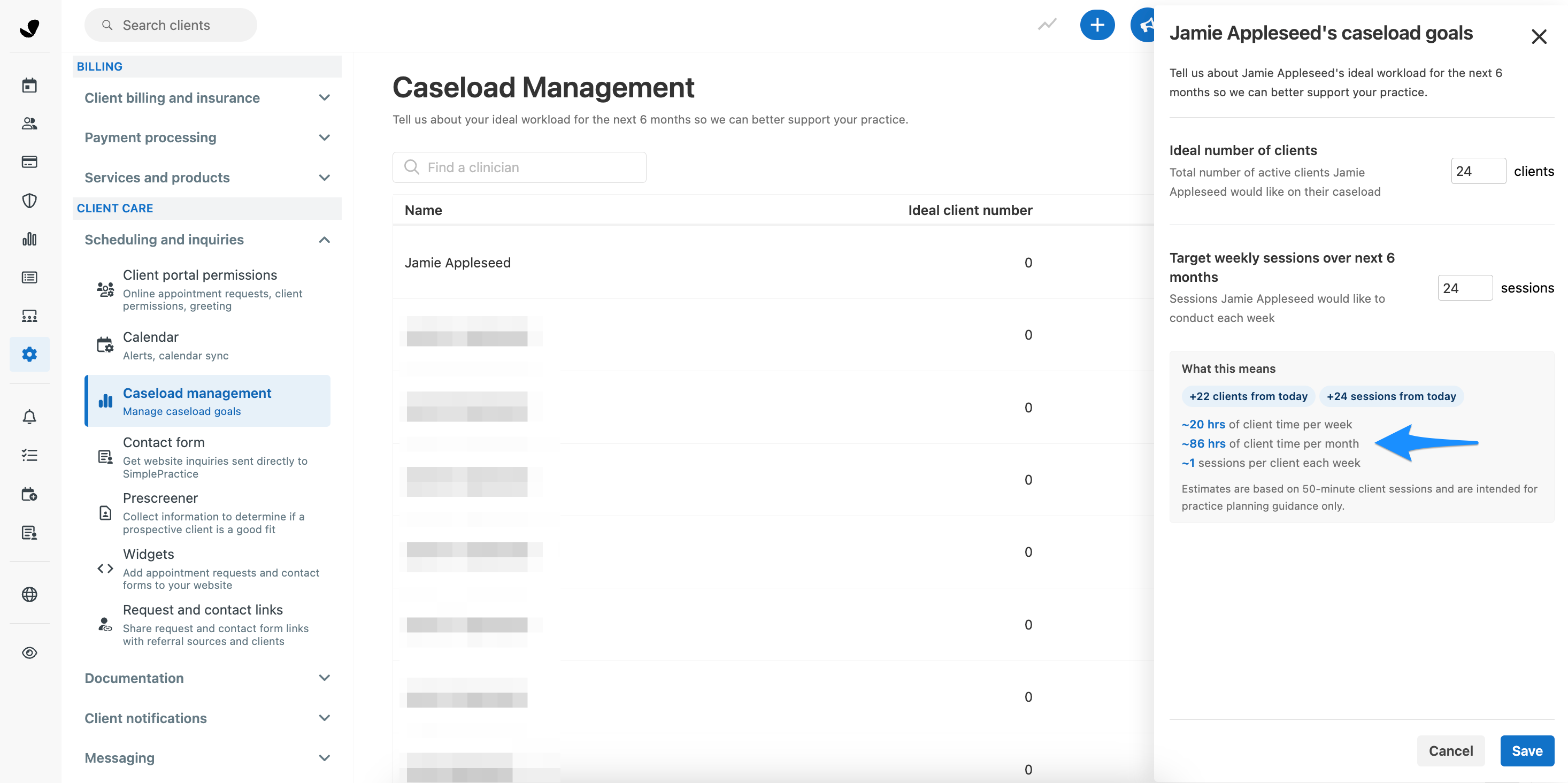Open the group presentation icon in left rail
This screenshot has height=783, width=1568.
click(x=29, y=316)
